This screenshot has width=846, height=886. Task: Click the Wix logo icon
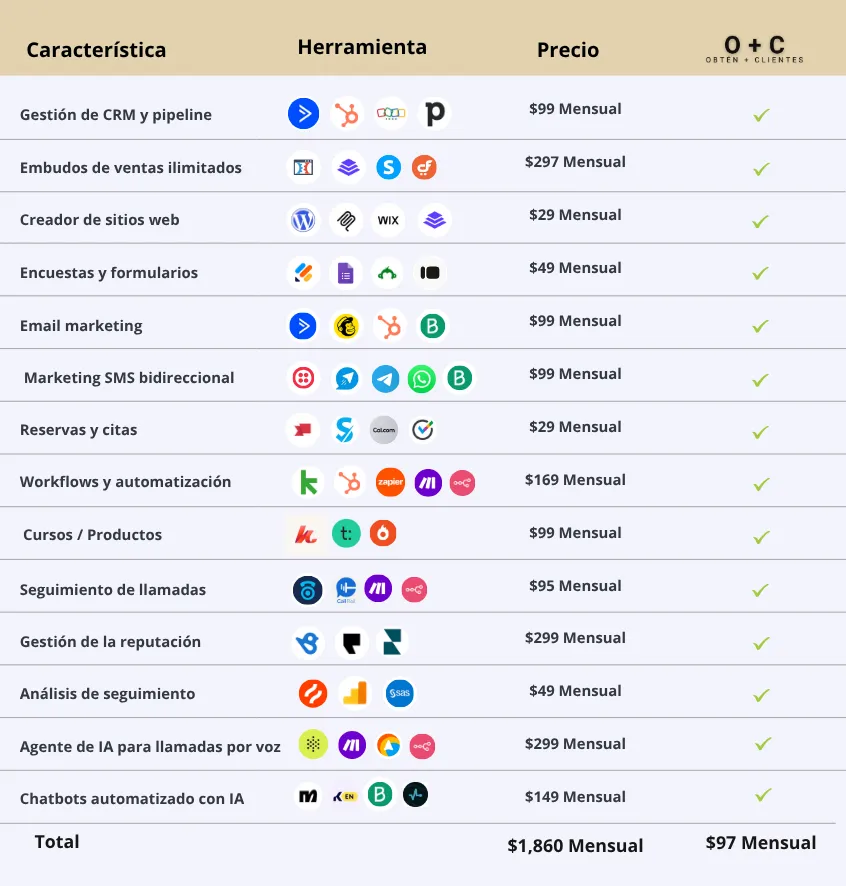[x=388, y=220]
